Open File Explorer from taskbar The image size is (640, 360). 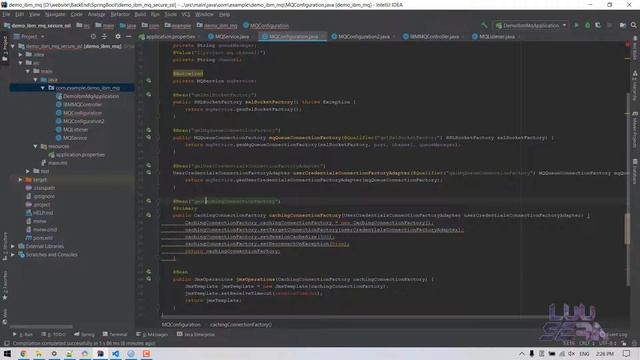38,353
